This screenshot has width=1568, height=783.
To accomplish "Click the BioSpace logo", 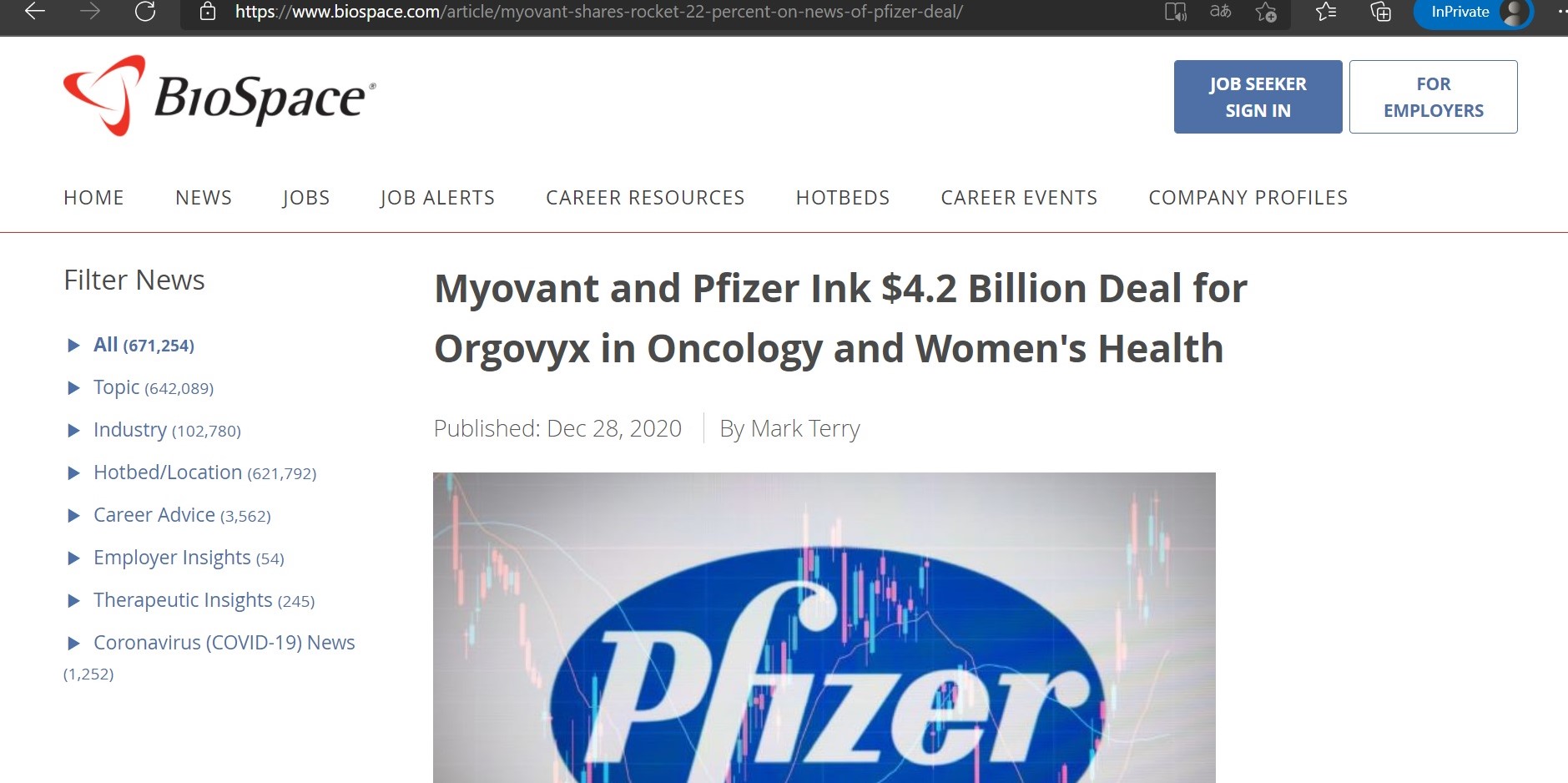I will pyautogui.click(x=220, y=96).
